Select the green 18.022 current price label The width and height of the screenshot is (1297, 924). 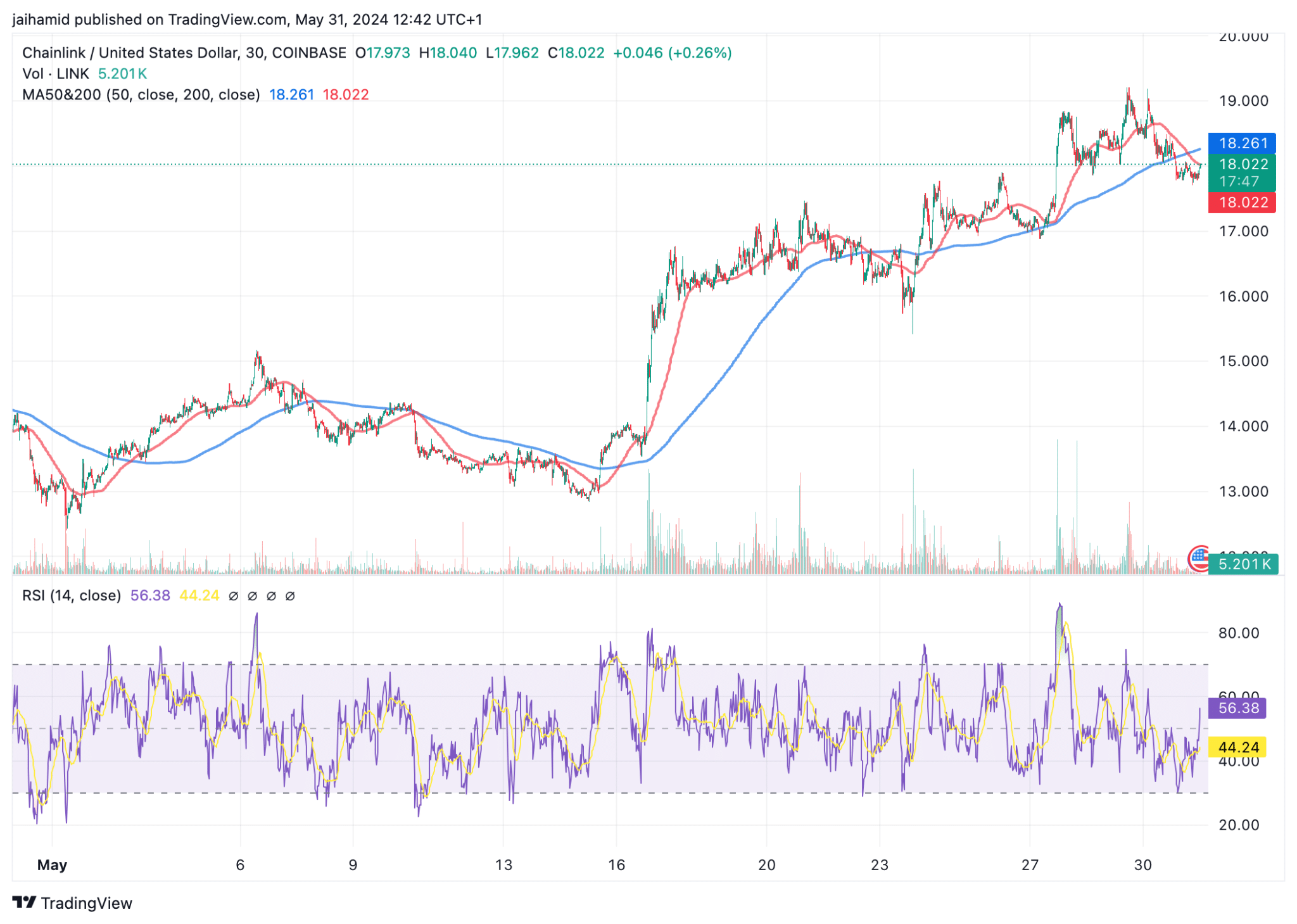[1242, 164]
